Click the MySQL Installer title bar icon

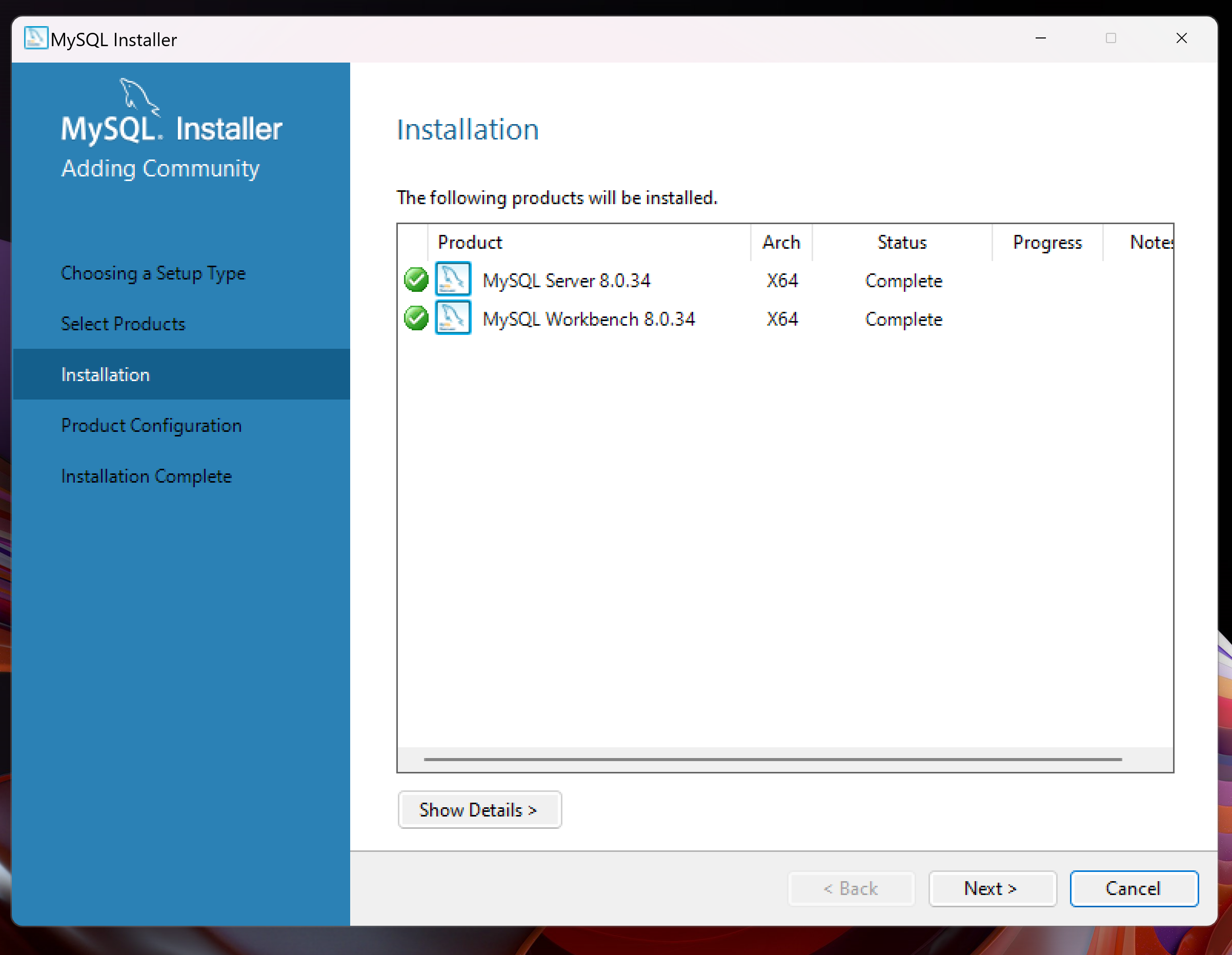[35, 38]
